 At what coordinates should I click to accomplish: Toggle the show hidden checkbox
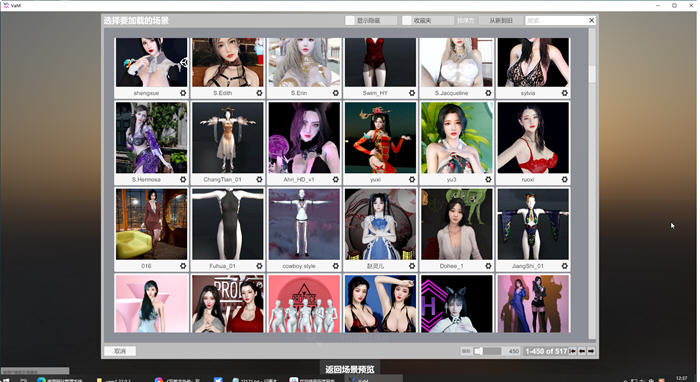[x=350, y=21]
